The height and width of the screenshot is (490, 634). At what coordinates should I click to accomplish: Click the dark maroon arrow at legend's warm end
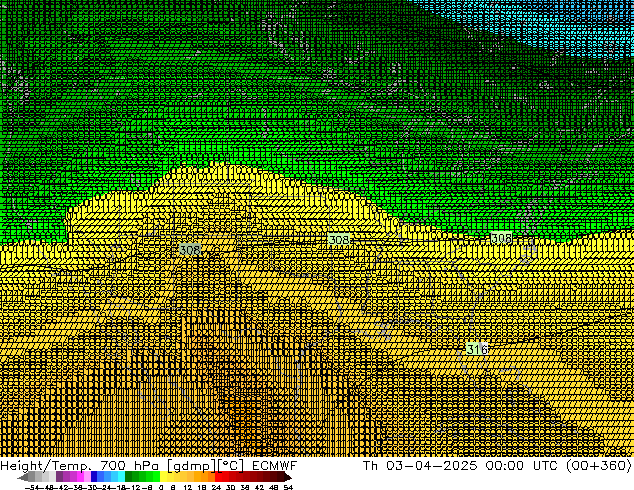[288, 477]
